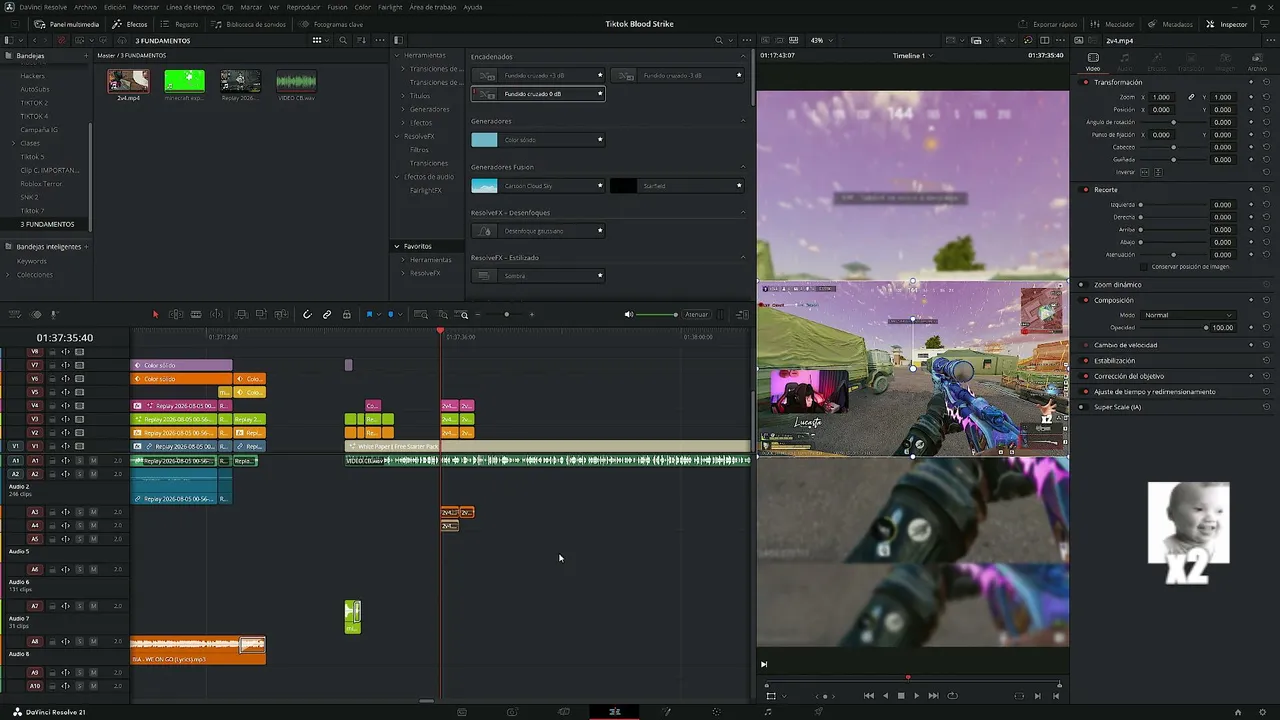Image resolution: width=1280 pixels, height=720 pixels.
Task: Toggle the Inspector panel button
Action: 1227,24
